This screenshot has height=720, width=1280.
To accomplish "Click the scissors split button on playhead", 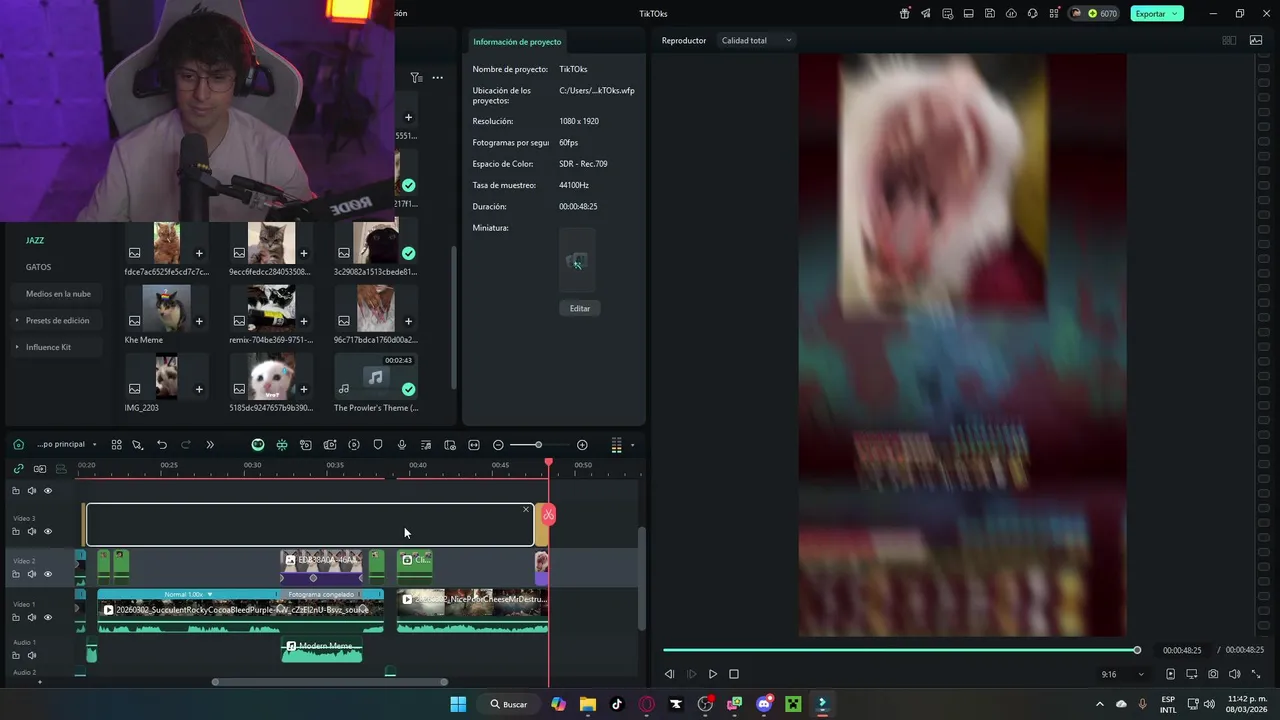I will coord(548,514).
